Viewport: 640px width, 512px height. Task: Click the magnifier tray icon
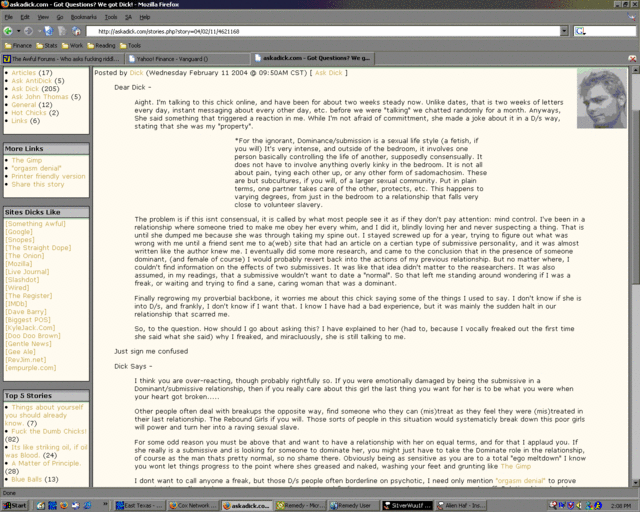coord(553,505)
